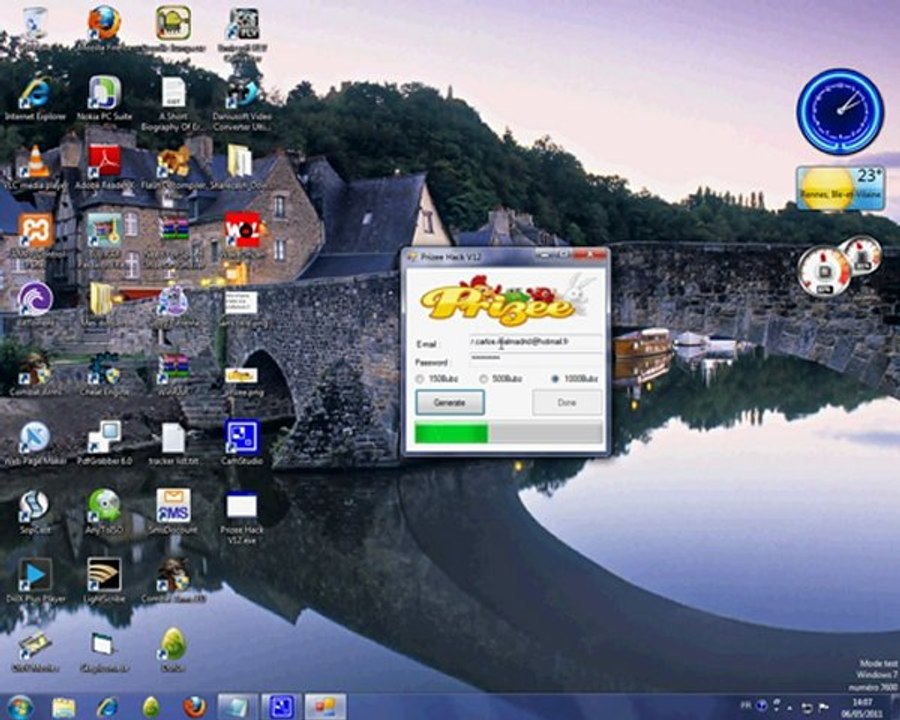Launch CamStudio from the desktop
The height and width of the screenshot is (720, 900).
pos(242,442)
